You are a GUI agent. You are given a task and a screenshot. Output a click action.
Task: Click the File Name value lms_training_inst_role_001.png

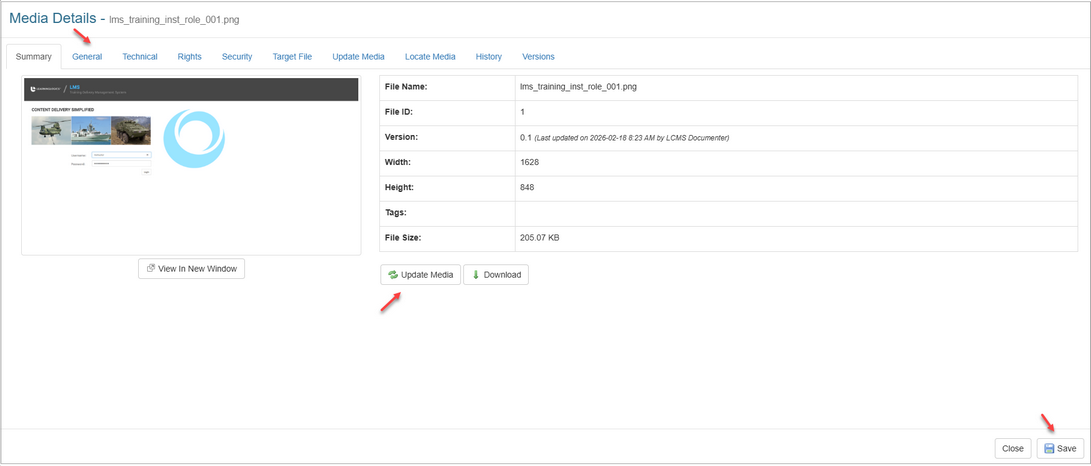(x=578, y=87)
